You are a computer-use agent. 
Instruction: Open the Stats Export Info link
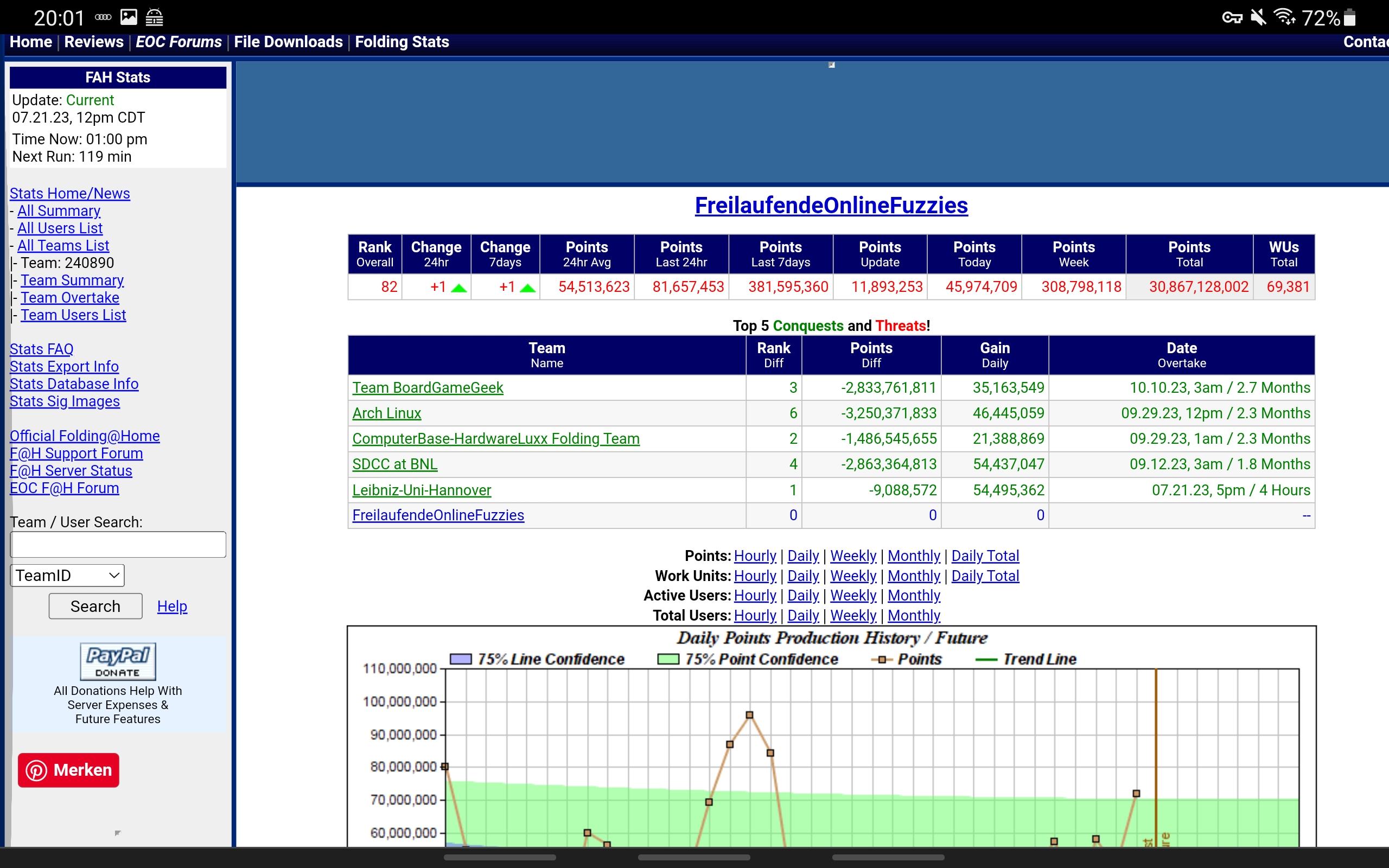click(x=64, y=366)
